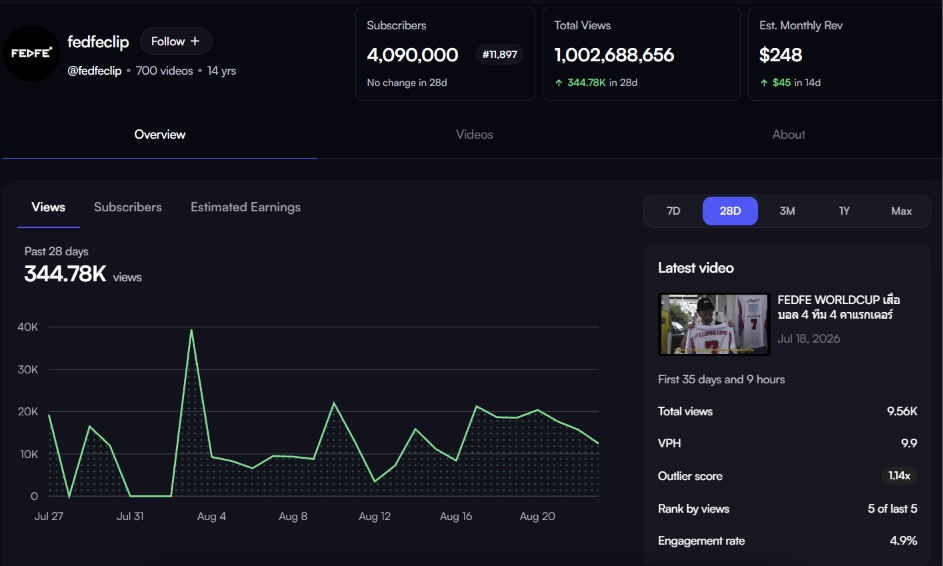The width and height of the screenshot is (943, 566).
Task: Click the No change in 28d text
Action: 407,83
